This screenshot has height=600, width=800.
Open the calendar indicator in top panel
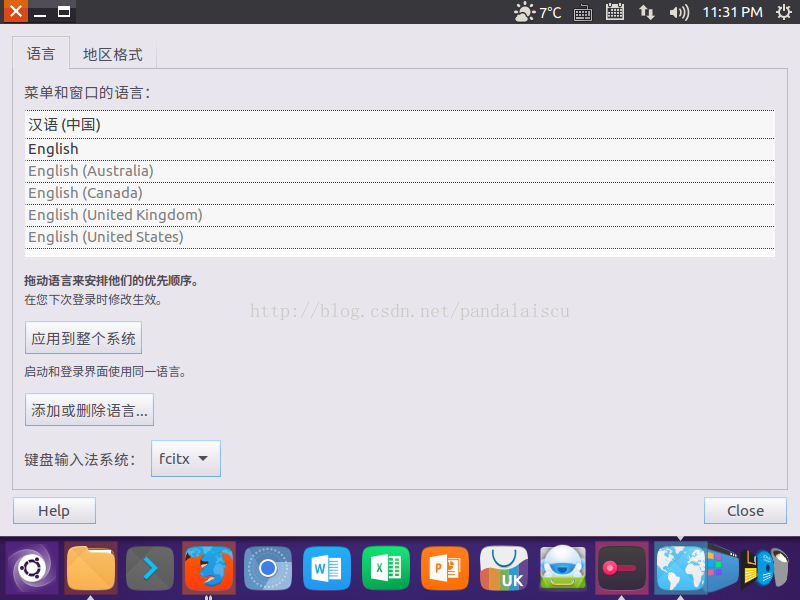(x=615, y=12)
